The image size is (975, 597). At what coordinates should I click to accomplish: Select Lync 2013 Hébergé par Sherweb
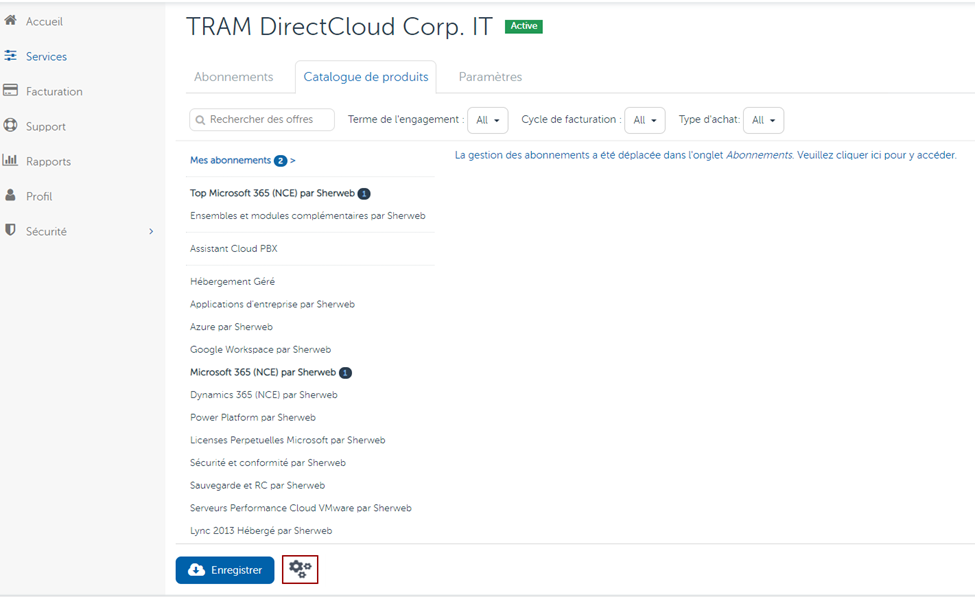[x=261, y=530]
